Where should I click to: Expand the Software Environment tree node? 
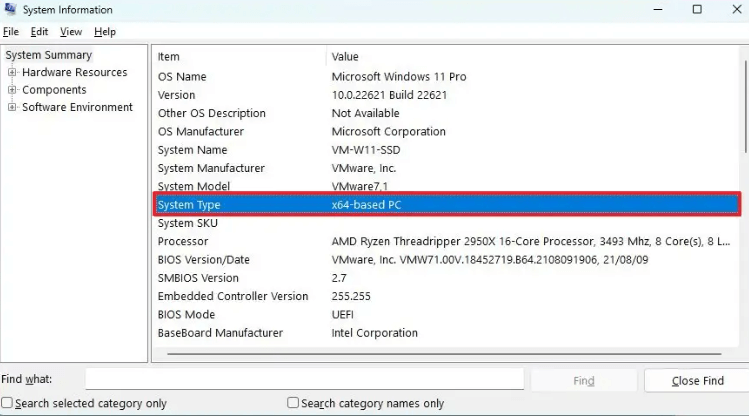pyautogui.click(x=12, y=107)
